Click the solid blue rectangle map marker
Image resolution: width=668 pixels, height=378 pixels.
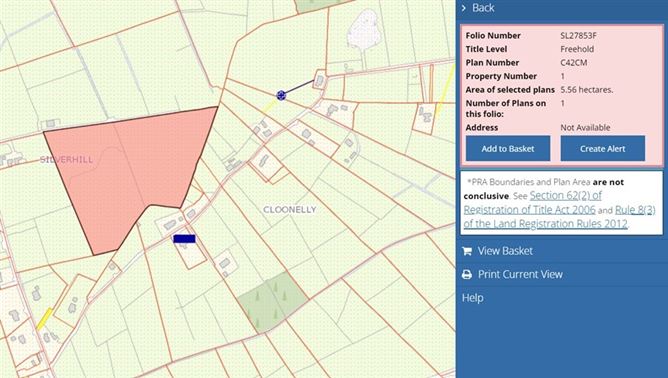(184, 239)
